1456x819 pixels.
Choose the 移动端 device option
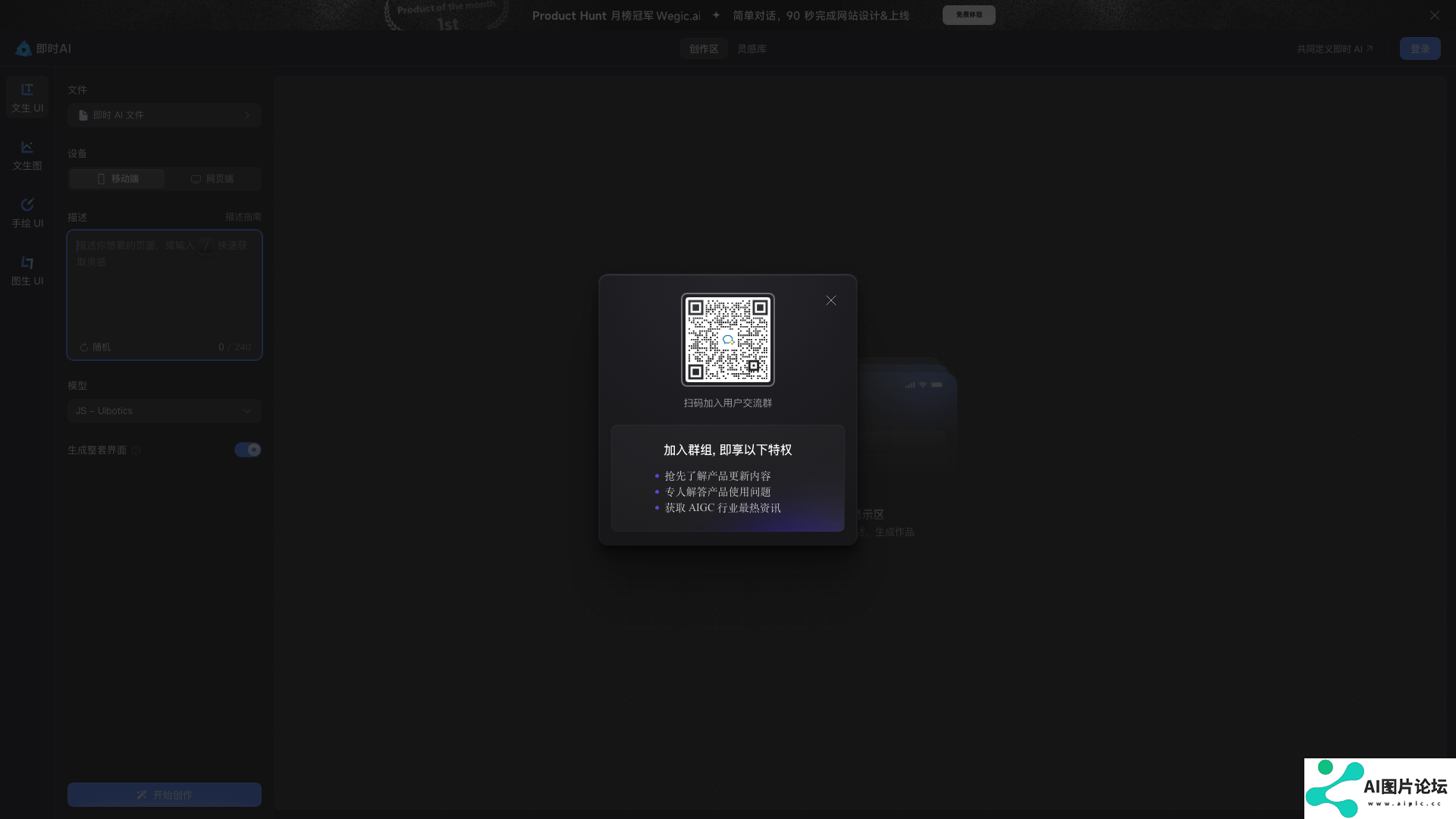[118, 179]
